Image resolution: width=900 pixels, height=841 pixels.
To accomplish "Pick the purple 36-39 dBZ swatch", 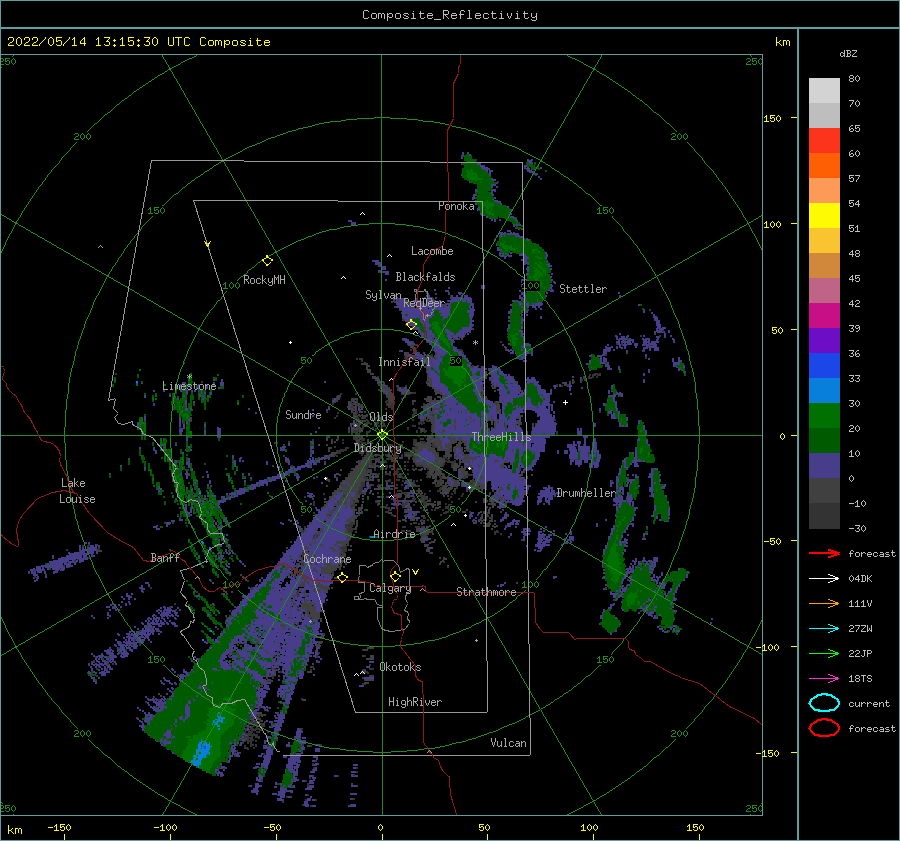I will (x=824, y=341).
